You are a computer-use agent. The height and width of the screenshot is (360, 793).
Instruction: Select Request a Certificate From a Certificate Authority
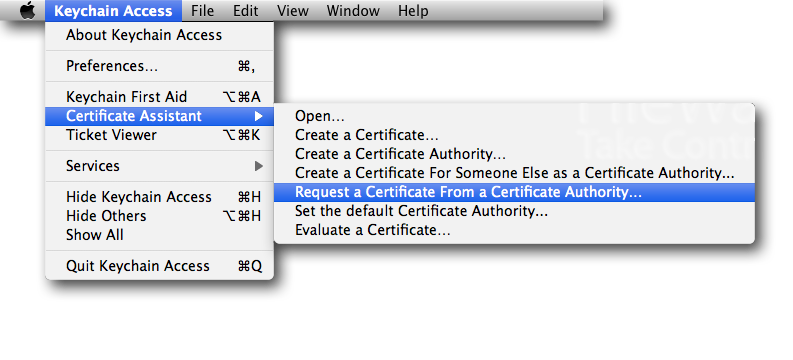point(514,193)
